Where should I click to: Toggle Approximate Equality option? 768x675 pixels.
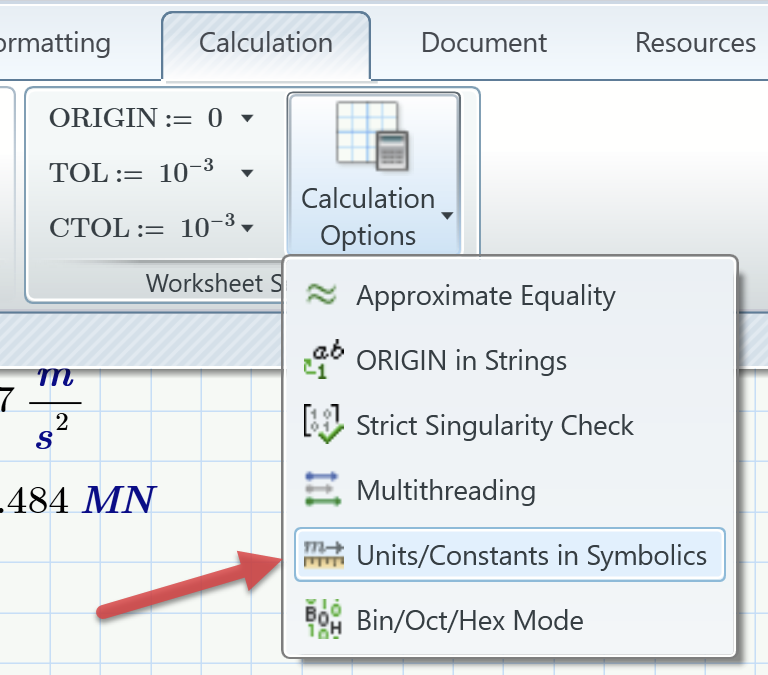[509, 295]
